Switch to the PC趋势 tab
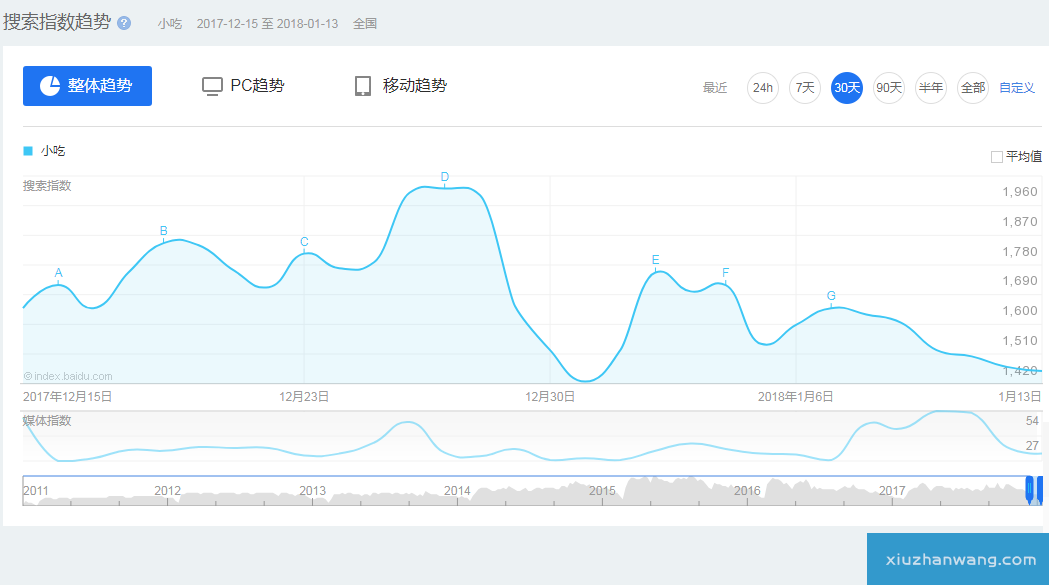The width and height of the screenshot is (1049, 585). (x=243, y=86)
